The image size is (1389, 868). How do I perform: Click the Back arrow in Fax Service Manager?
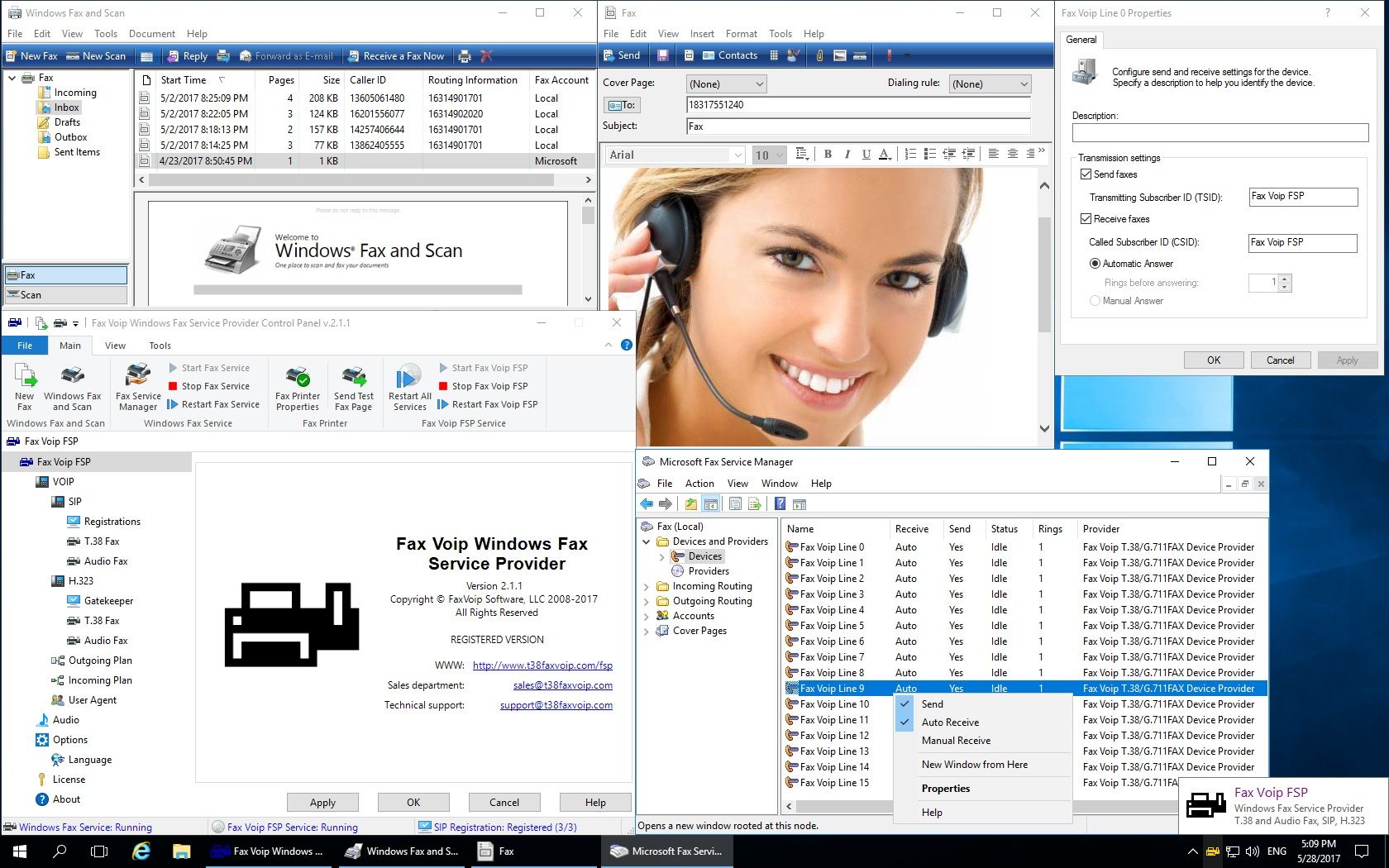click(x=647, y=504)
